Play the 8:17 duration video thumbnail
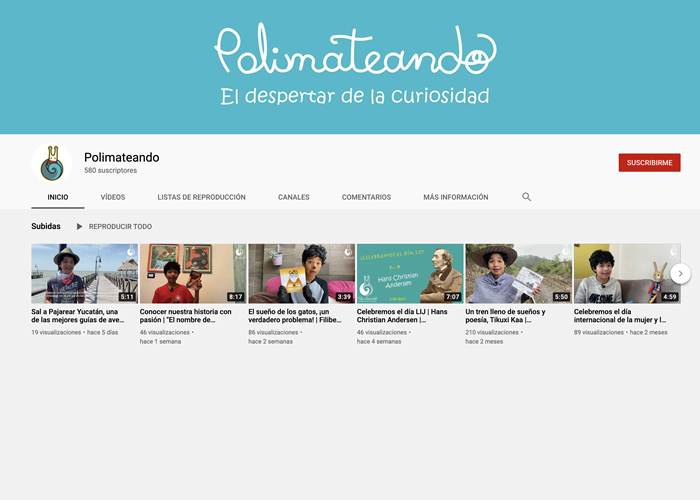The image size is (700, 500). 193,273
